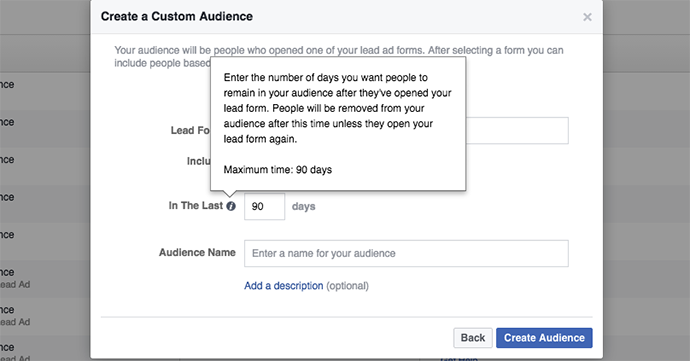Open the Add a description link
The image size is (690, 361).
coord(283,286)
